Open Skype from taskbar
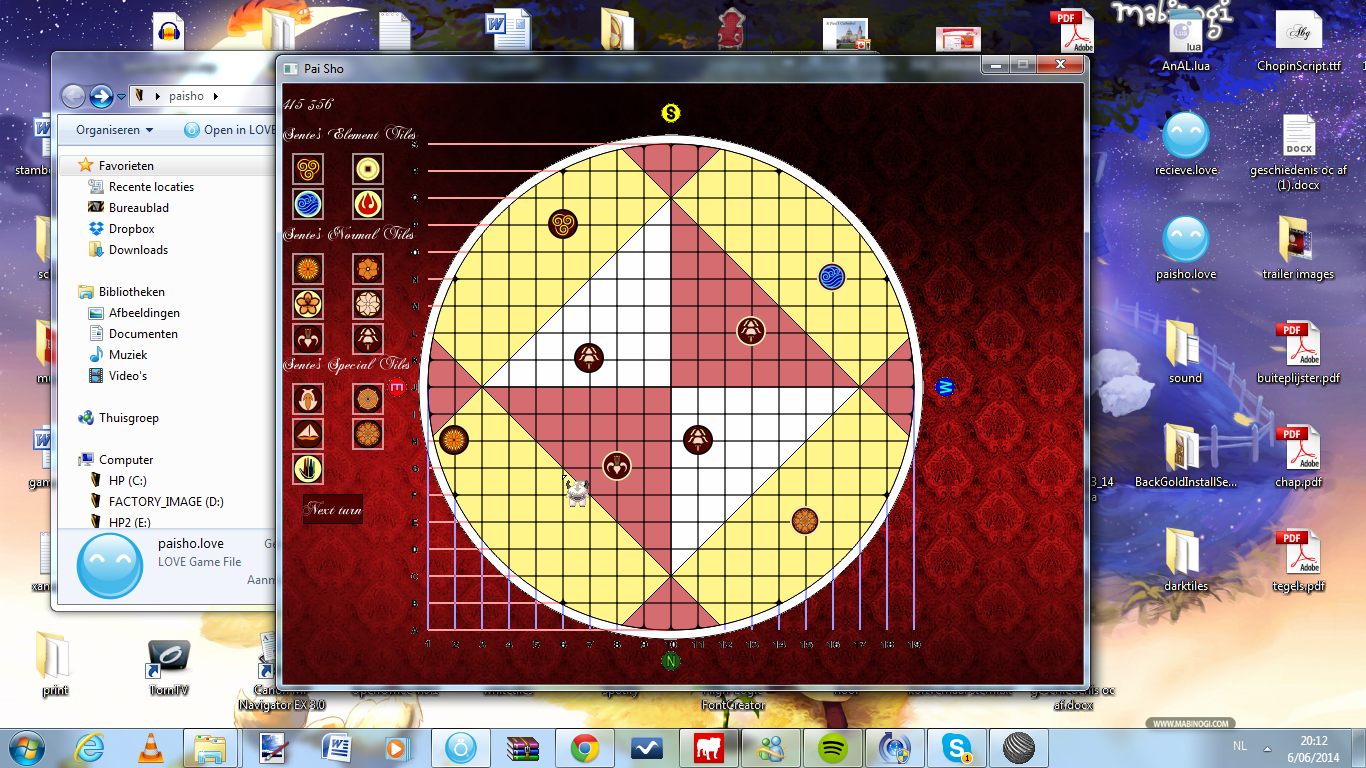Screen dimensions: 1366x768 [956, 747]
